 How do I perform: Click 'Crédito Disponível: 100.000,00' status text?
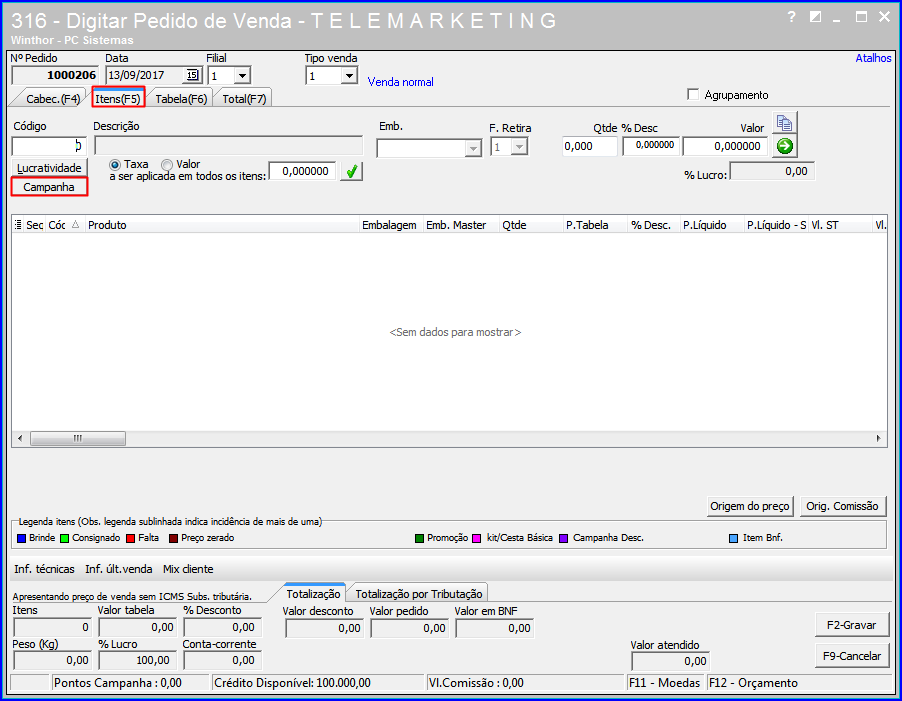pos(292,683)
